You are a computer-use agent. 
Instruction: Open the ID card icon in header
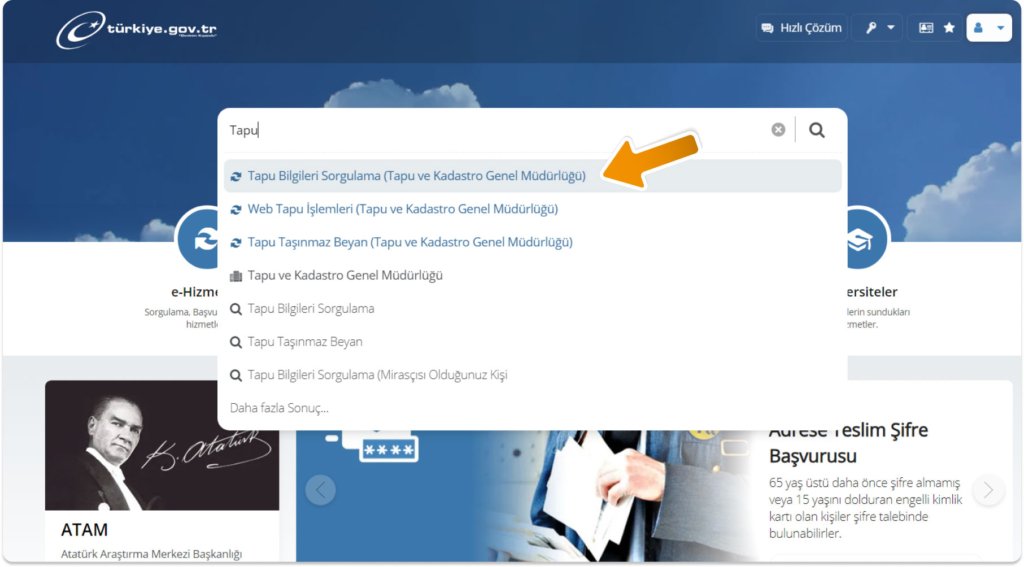coord(925,28)
